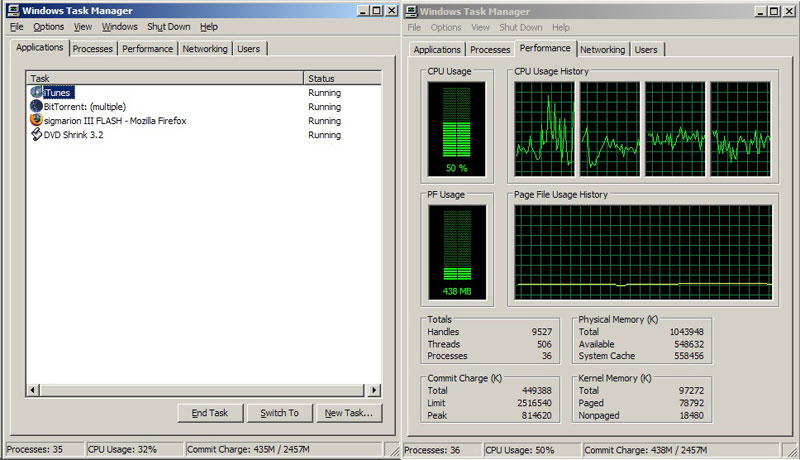Click Physical Memory Total 1043948
Viewport: 800px width, 460px height.
(x=686, y=332)
